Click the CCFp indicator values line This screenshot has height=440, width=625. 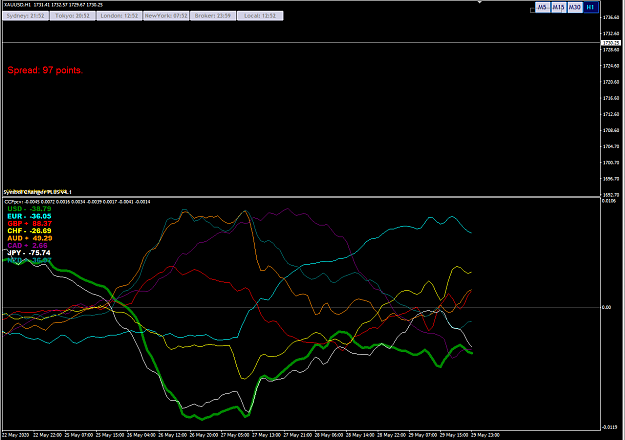pos(77,202)
